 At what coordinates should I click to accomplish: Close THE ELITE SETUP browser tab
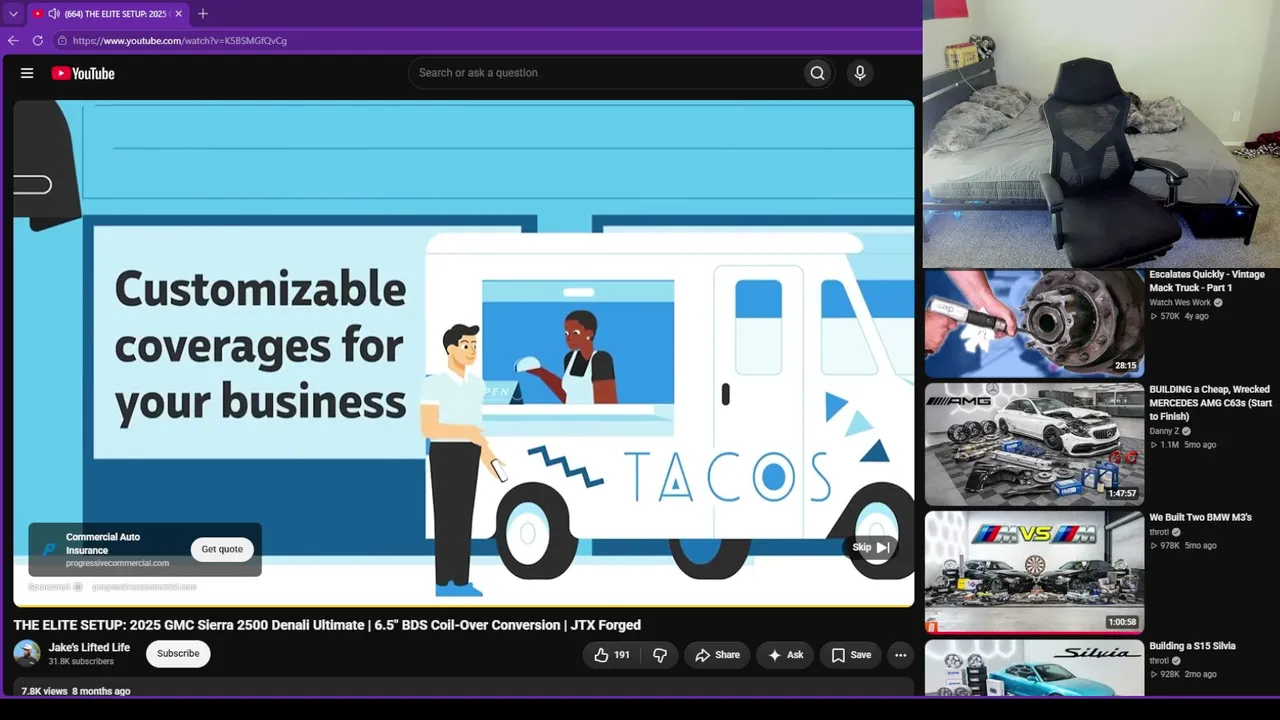coord(178,14)
